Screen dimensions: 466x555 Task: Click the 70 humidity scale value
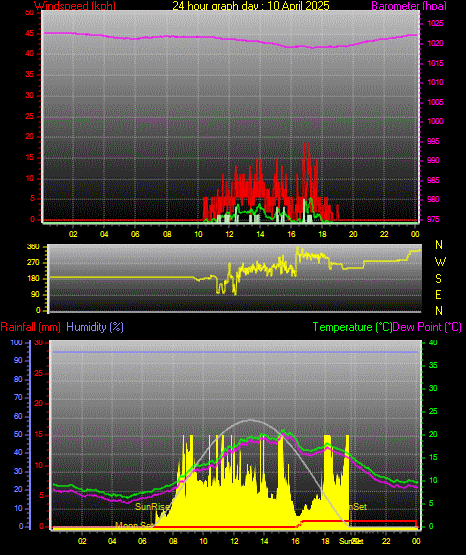[x=18, y=397]
